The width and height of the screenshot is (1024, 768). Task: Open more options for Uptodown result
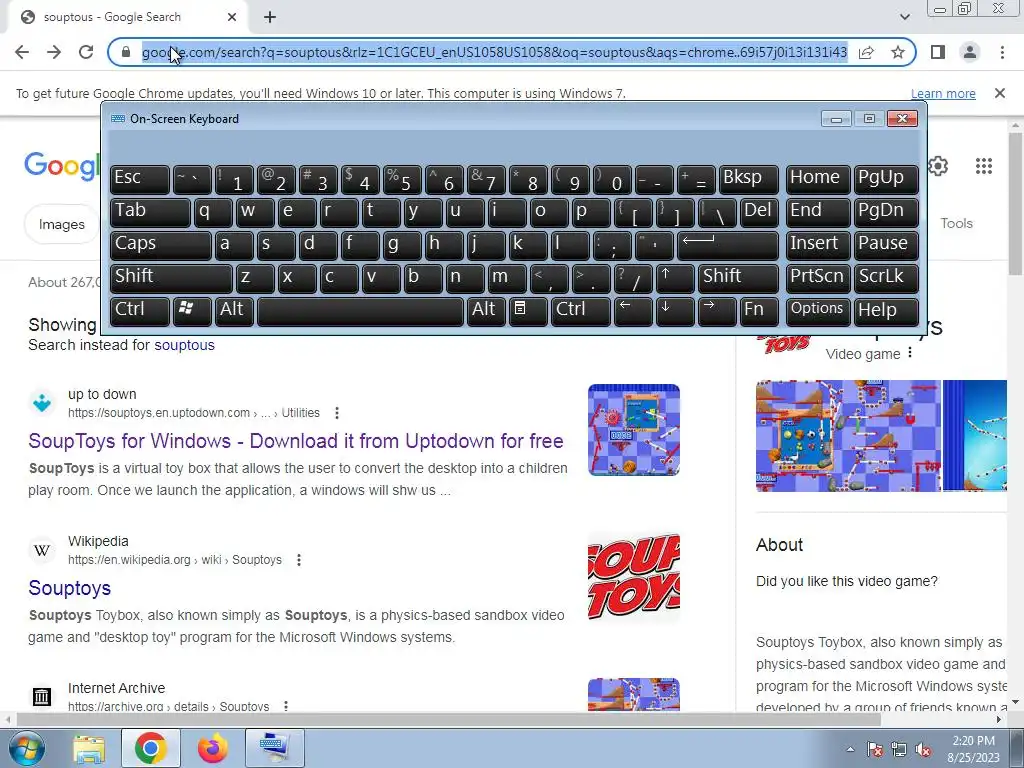click(337, 413)
